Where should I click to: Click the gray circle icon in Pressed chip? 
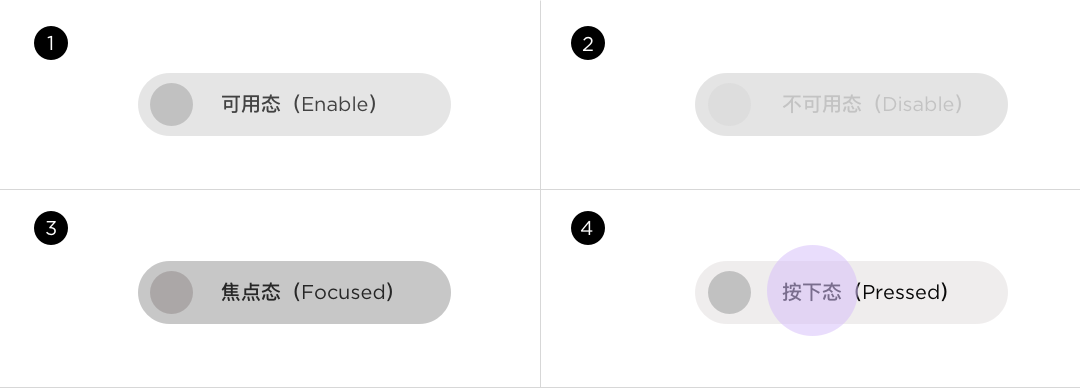(729, 292)
